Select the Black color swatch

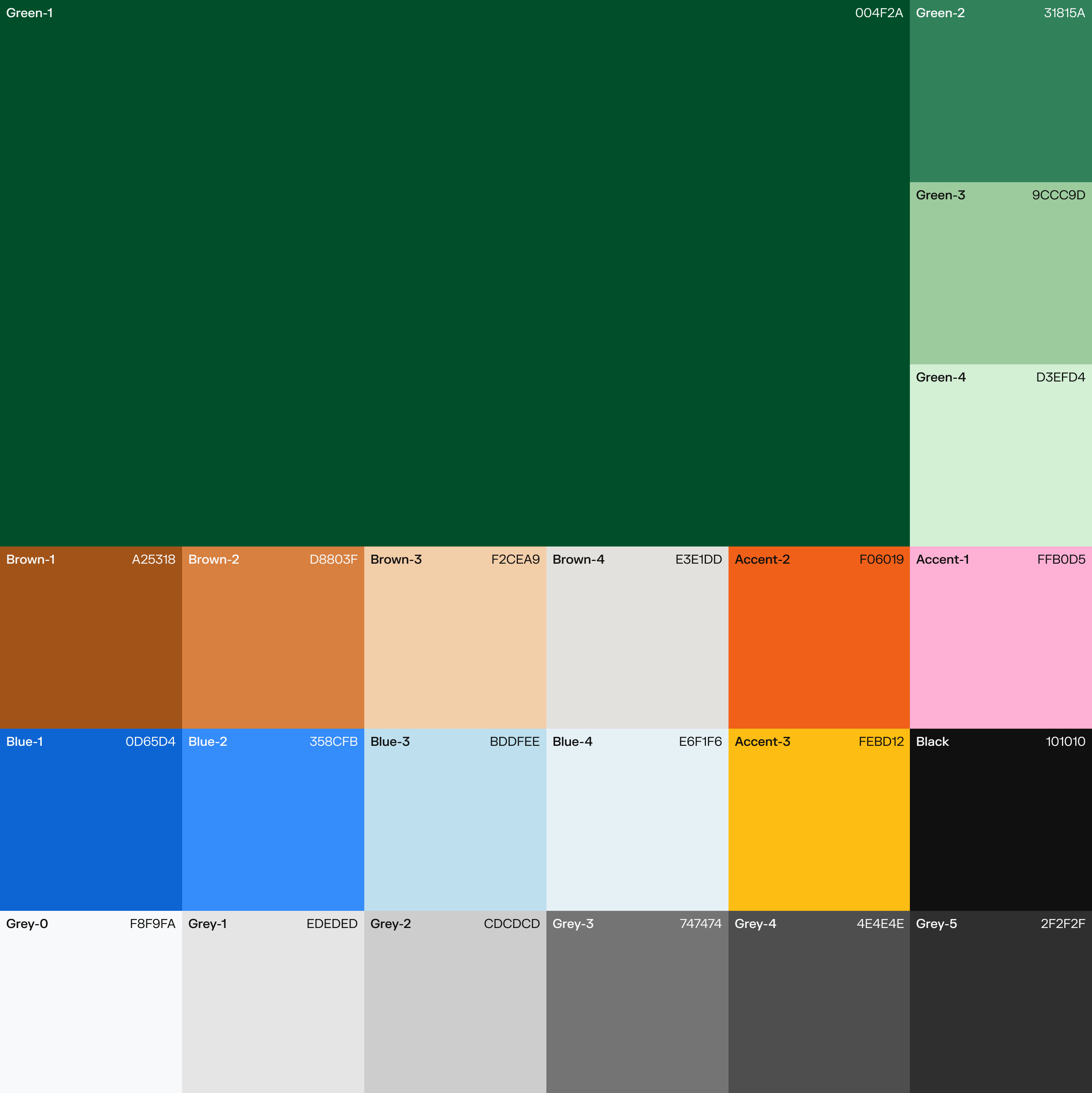[x=1000, y=820]
